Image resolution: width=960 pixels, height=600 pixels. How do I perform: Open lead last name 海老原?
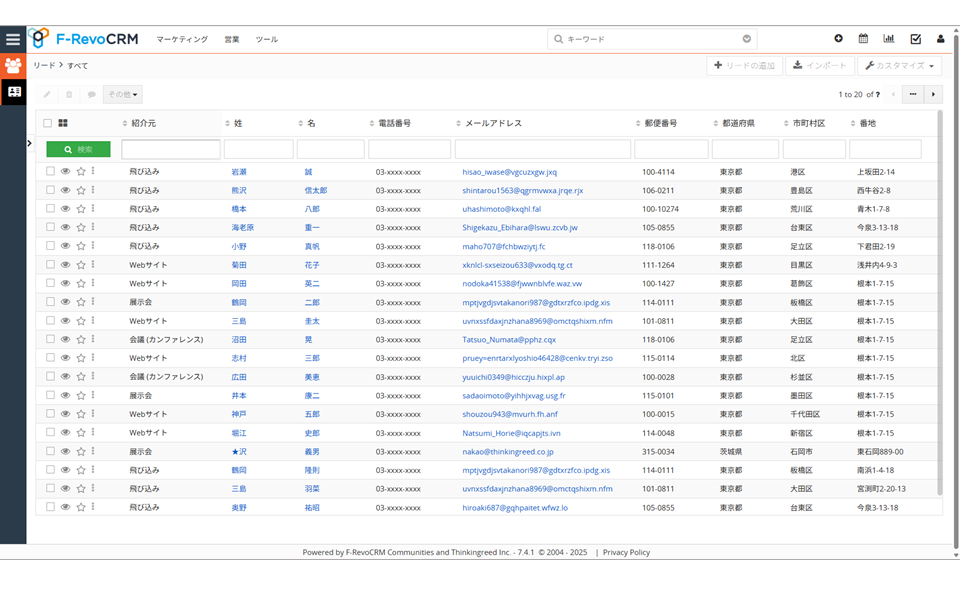(242, 228)
